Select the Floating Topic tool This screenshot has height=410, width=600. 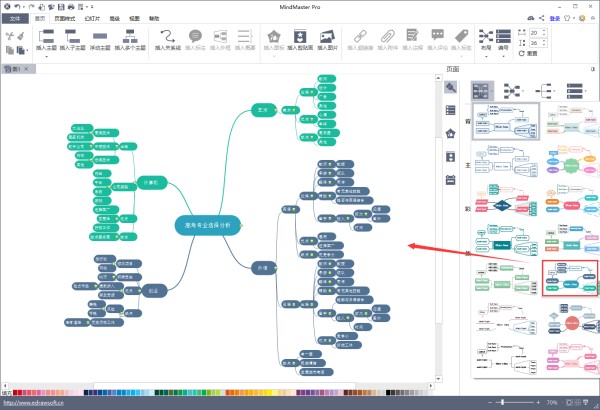click(100, 37)
